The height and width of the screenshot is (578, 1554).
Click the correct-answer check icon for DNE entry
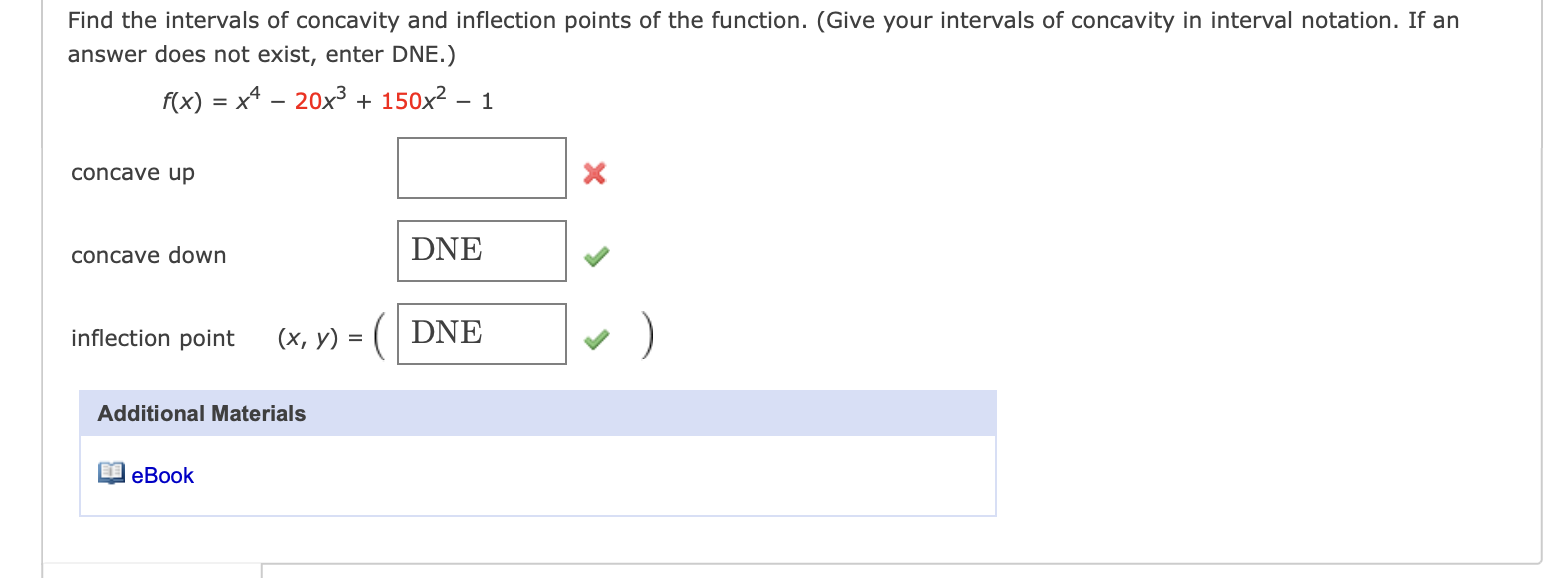point(595,256)
